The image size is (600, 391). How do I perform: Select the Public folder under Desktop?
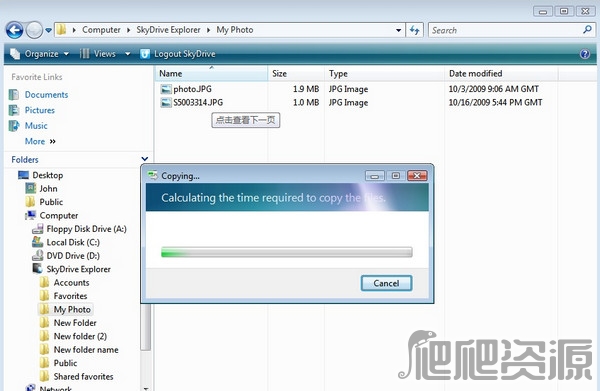pos(51,202)
